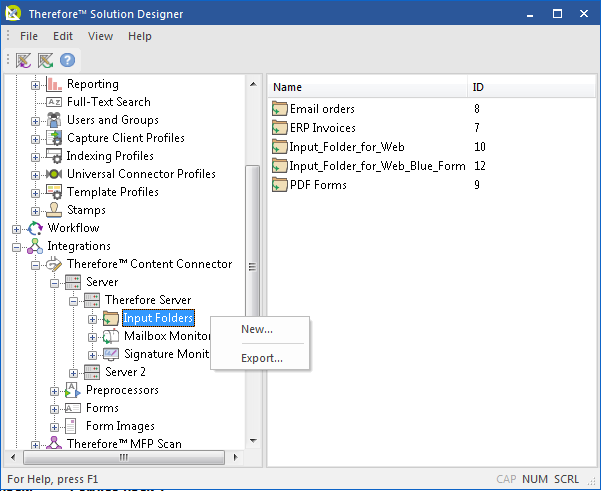Click the Therefore MFP Scan icon

(x=54, y=443)
